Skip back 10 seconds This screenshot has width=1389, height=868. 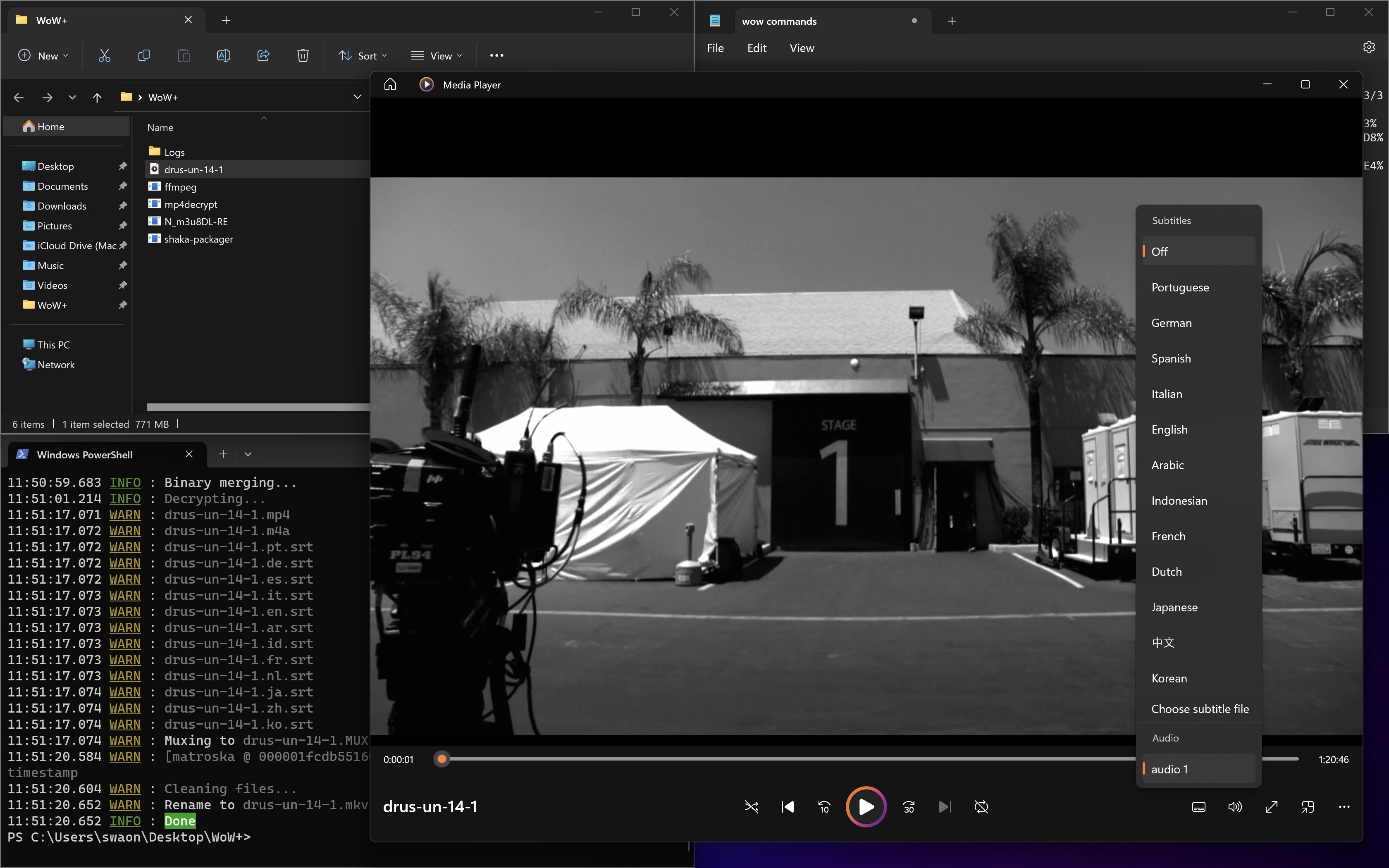click(x=824, y=806)
